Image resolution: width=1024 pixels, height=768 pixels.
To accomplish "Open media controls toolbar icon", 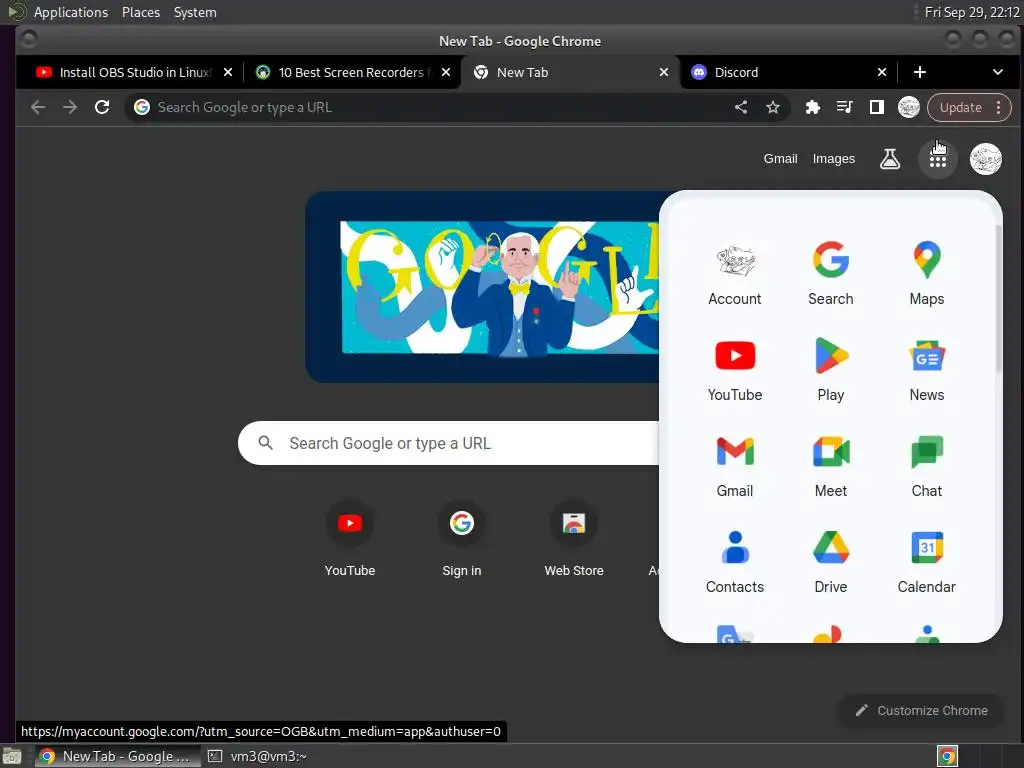I will [844, 107].
